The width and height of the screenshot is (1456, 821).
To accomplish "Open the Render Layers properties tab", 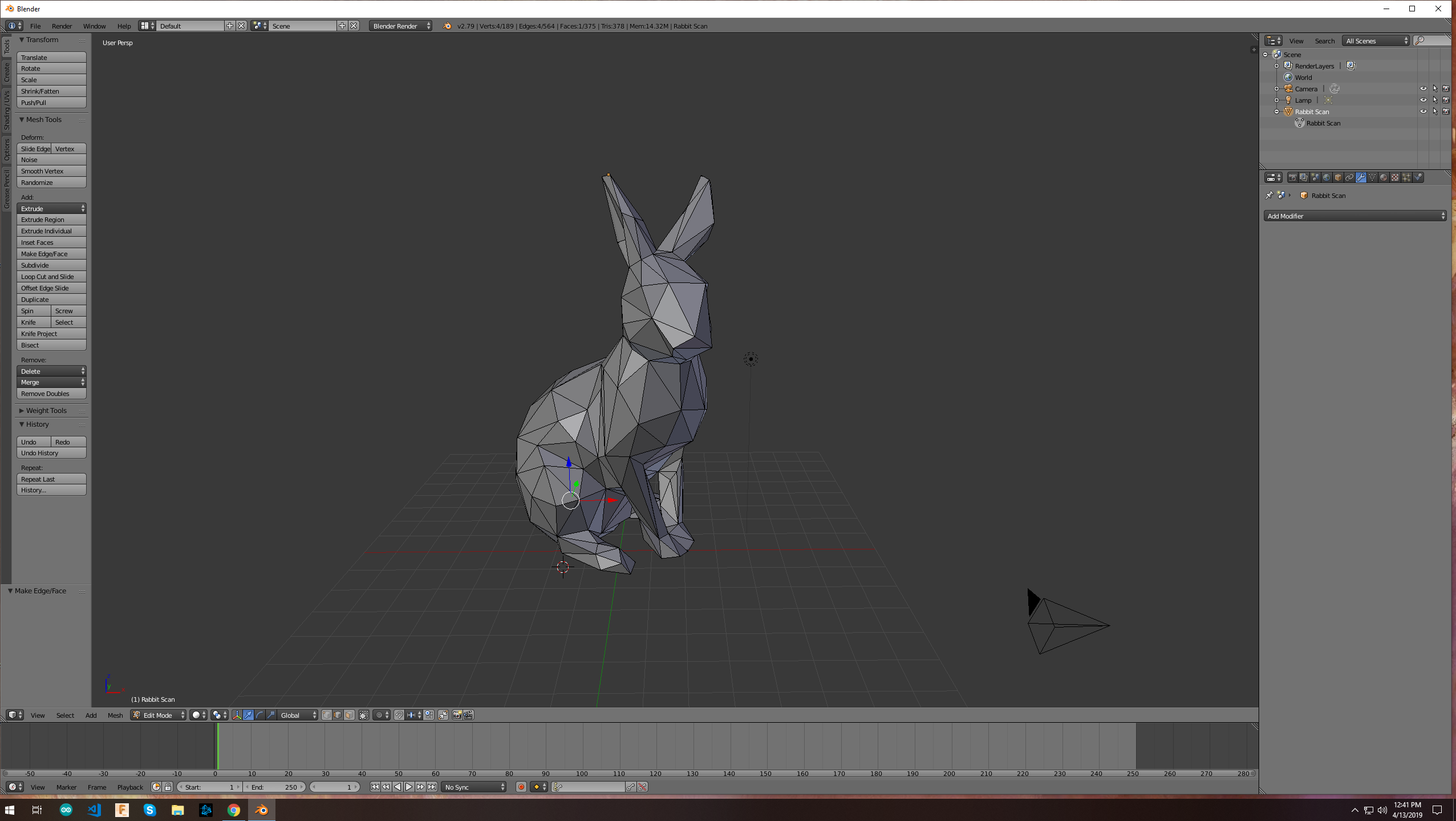I will 1304,177.
